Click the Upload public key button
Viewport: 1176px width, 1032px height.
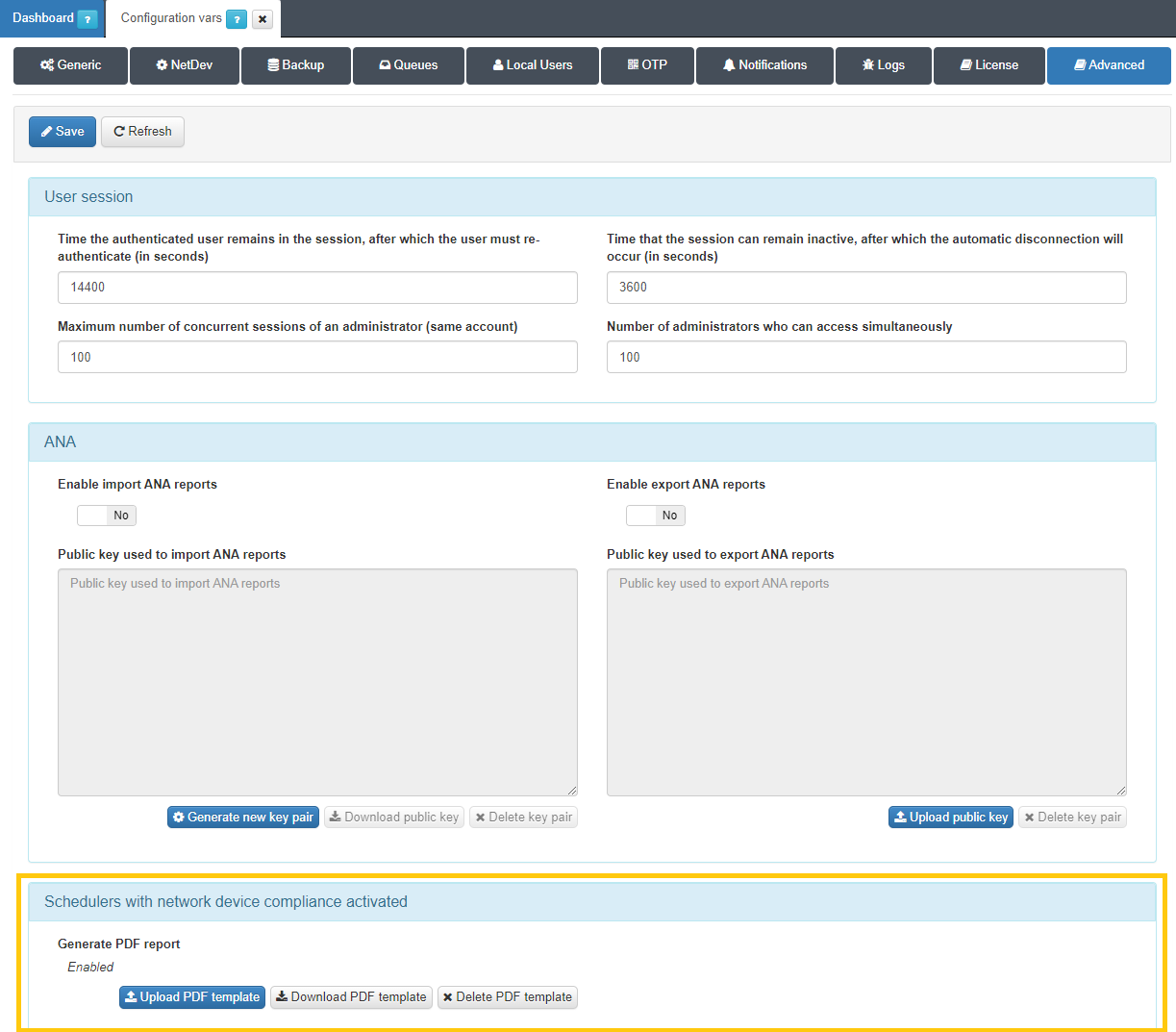pos(950,818)
